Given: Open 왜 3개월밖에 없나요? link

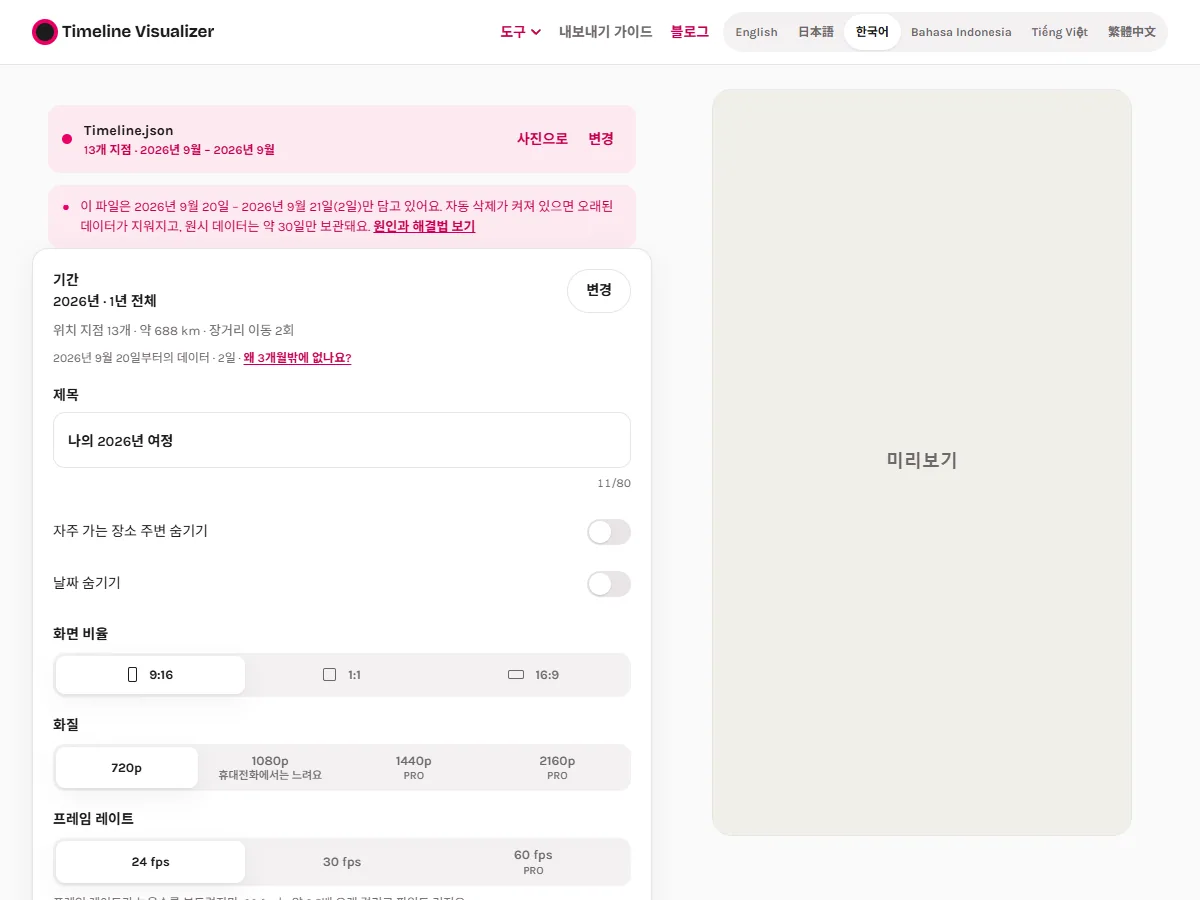Looking at the screenshot, I should point(297,358).
